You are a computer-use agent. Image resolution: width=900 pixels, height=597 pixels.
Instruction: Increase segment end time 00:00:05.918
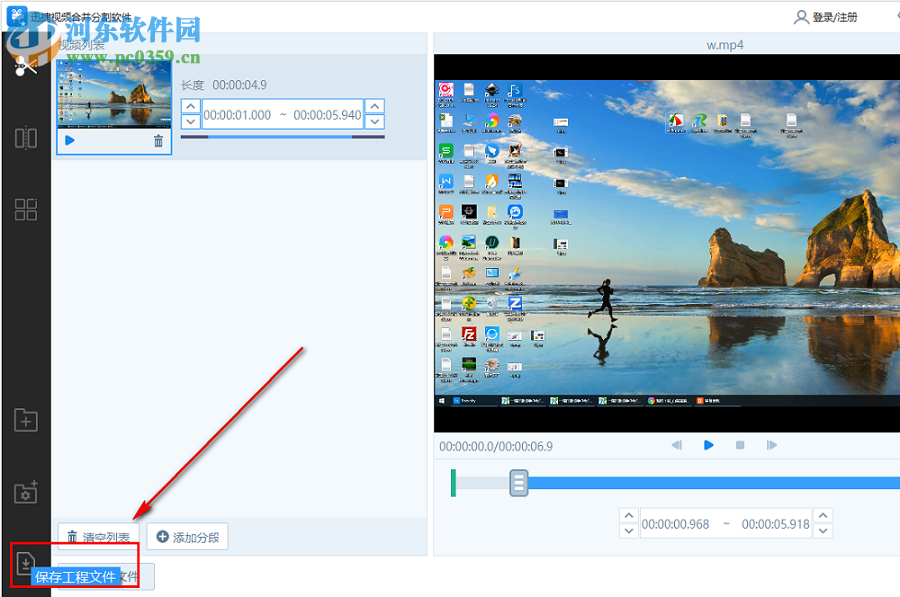pyautogui.click(x=823, y=515)
